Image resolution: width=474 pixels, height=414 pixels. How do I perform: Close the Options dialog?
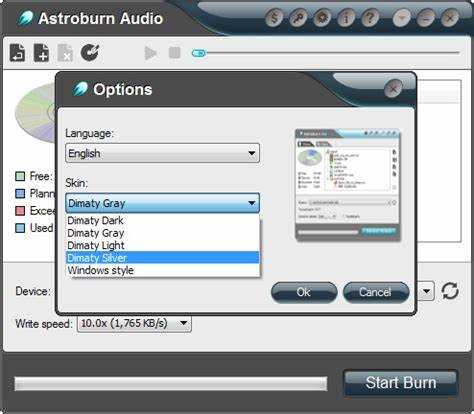(393, 89)
